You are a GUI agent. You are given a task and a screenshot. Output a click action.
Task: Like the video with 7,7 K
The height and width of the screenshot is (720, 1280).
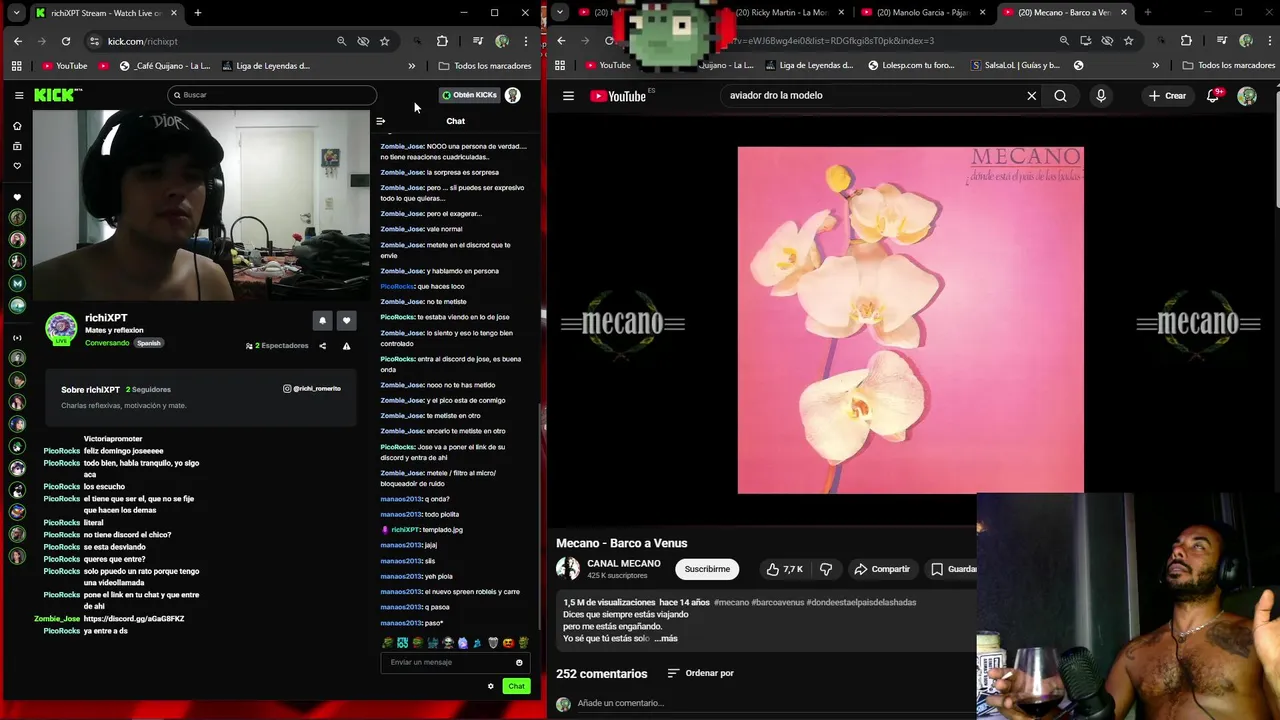[x=785, y=569]
